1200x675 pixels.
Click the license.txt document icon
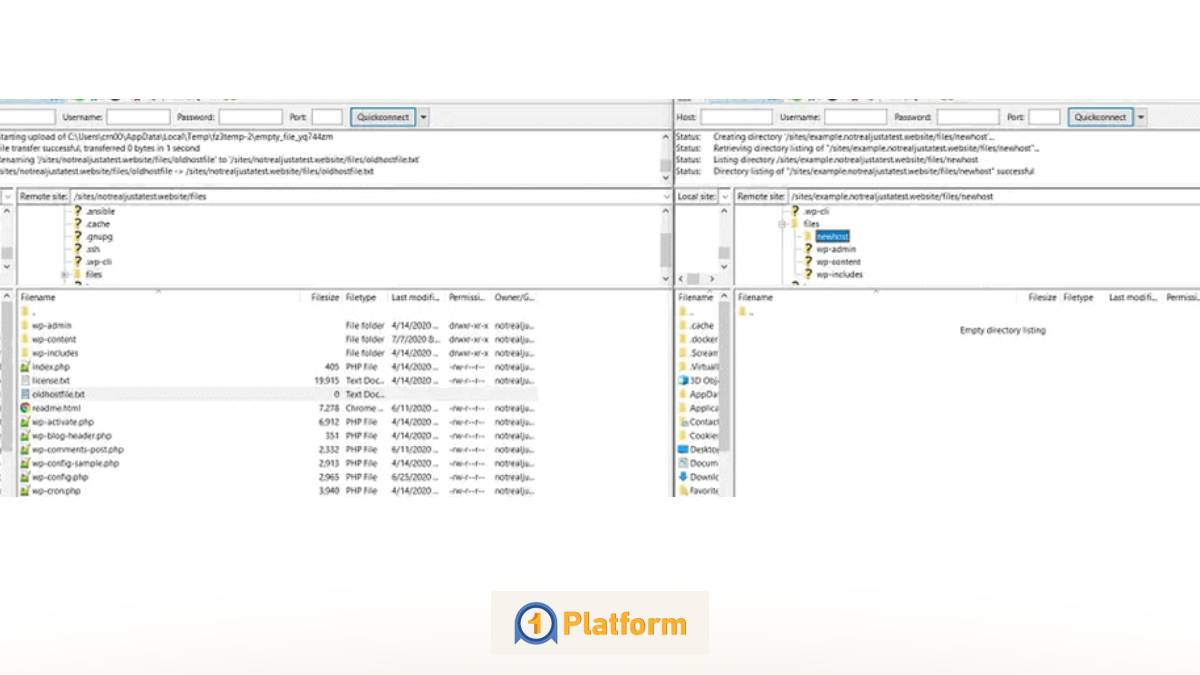[x=25, y=381]
